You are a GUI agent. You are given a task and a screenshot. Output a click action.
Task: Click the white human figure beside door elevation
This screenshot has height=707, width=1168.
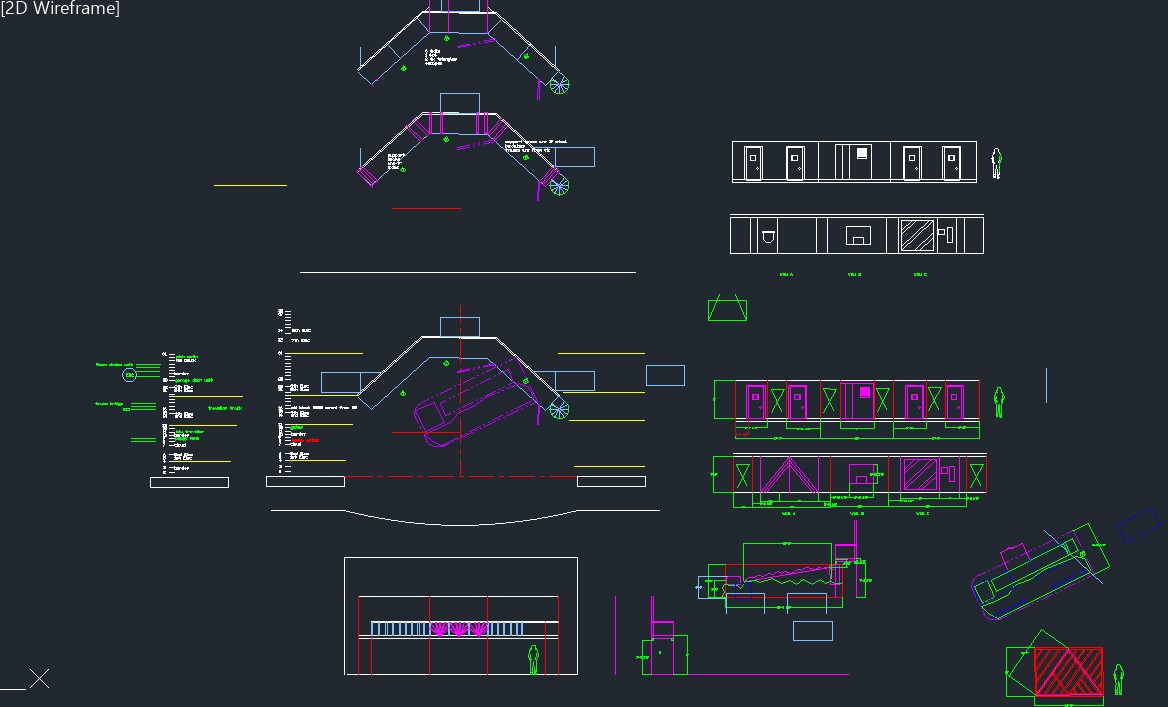point(996,163)
